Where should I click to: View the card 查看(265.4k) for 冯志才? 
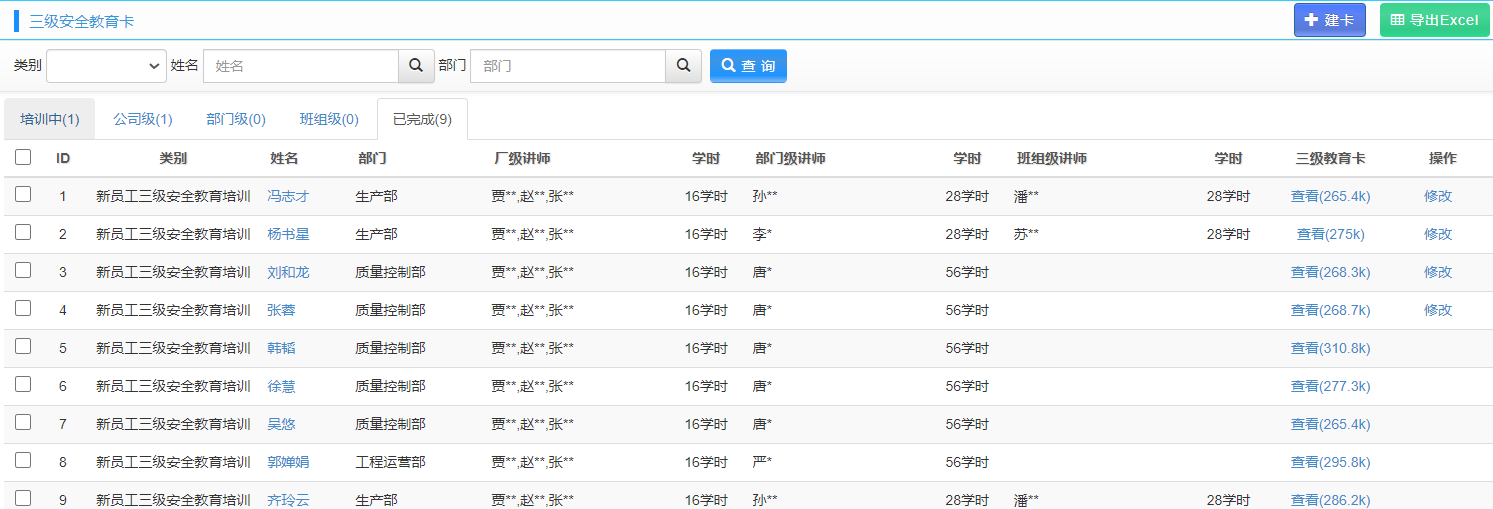coord(1330,196)
